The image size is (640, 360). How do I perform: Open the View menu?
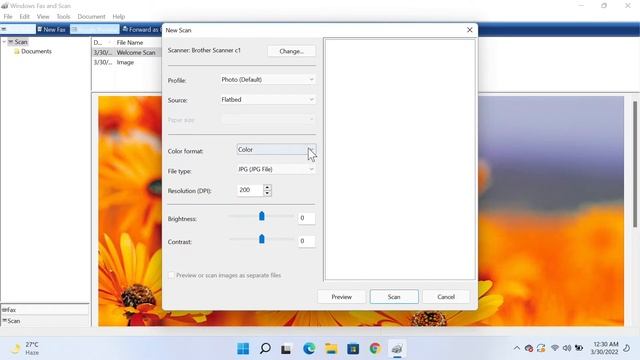43,17
